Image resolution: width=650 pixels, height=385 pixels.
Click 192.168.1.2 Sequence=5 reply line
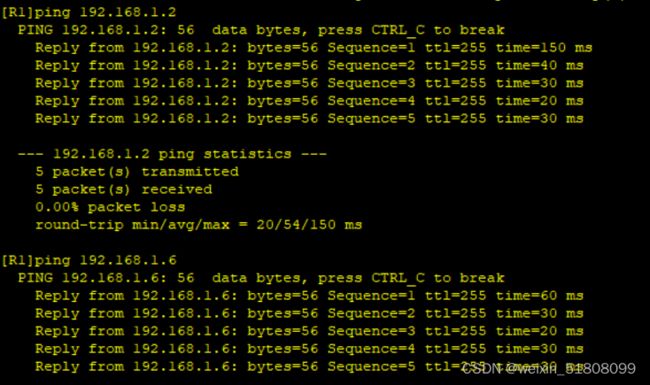pyautogui.click(x=309, y=119)
